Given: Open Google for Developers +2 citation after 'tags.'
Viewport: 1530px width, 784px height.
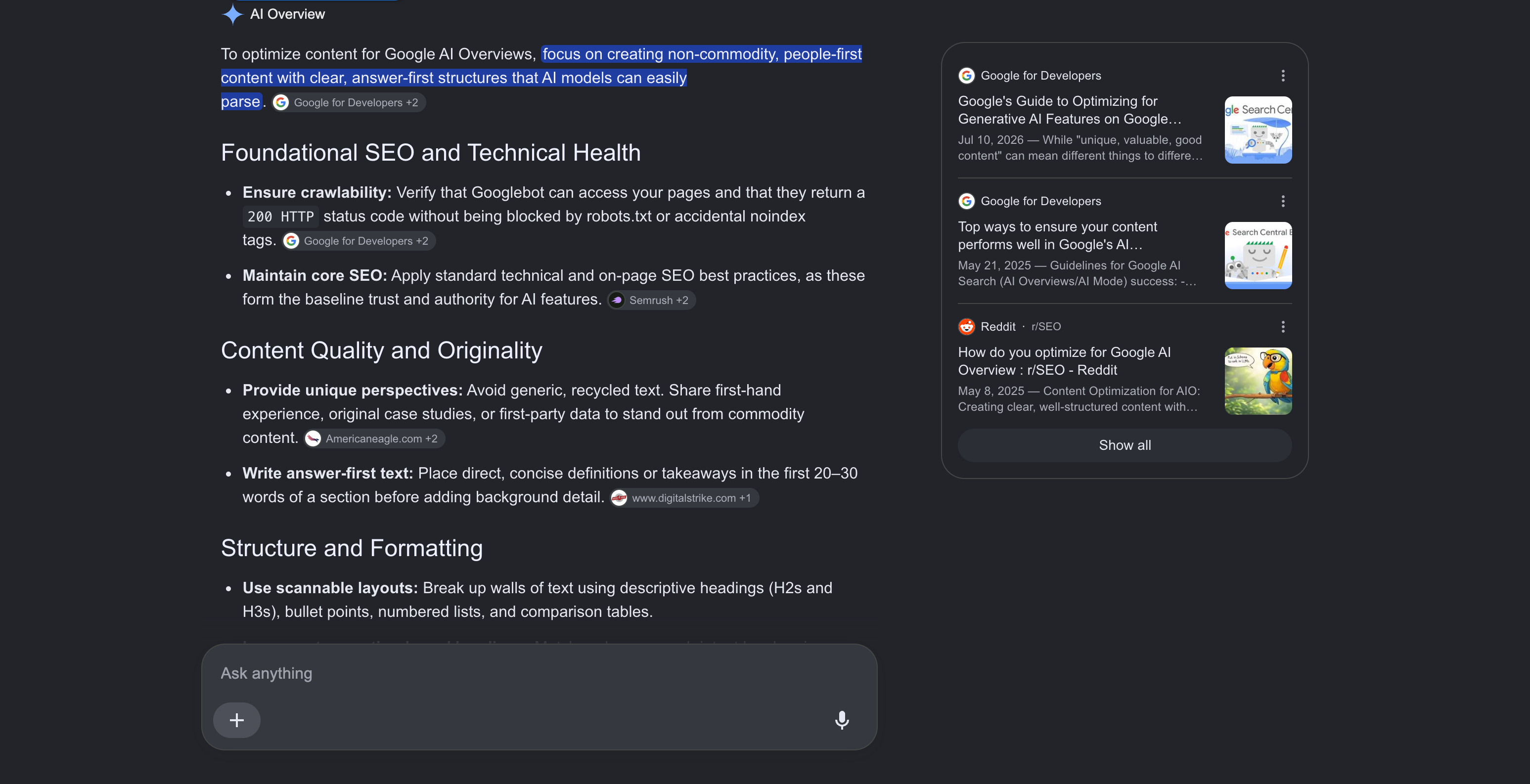Looking at the screenshot, I should (359, 241).
